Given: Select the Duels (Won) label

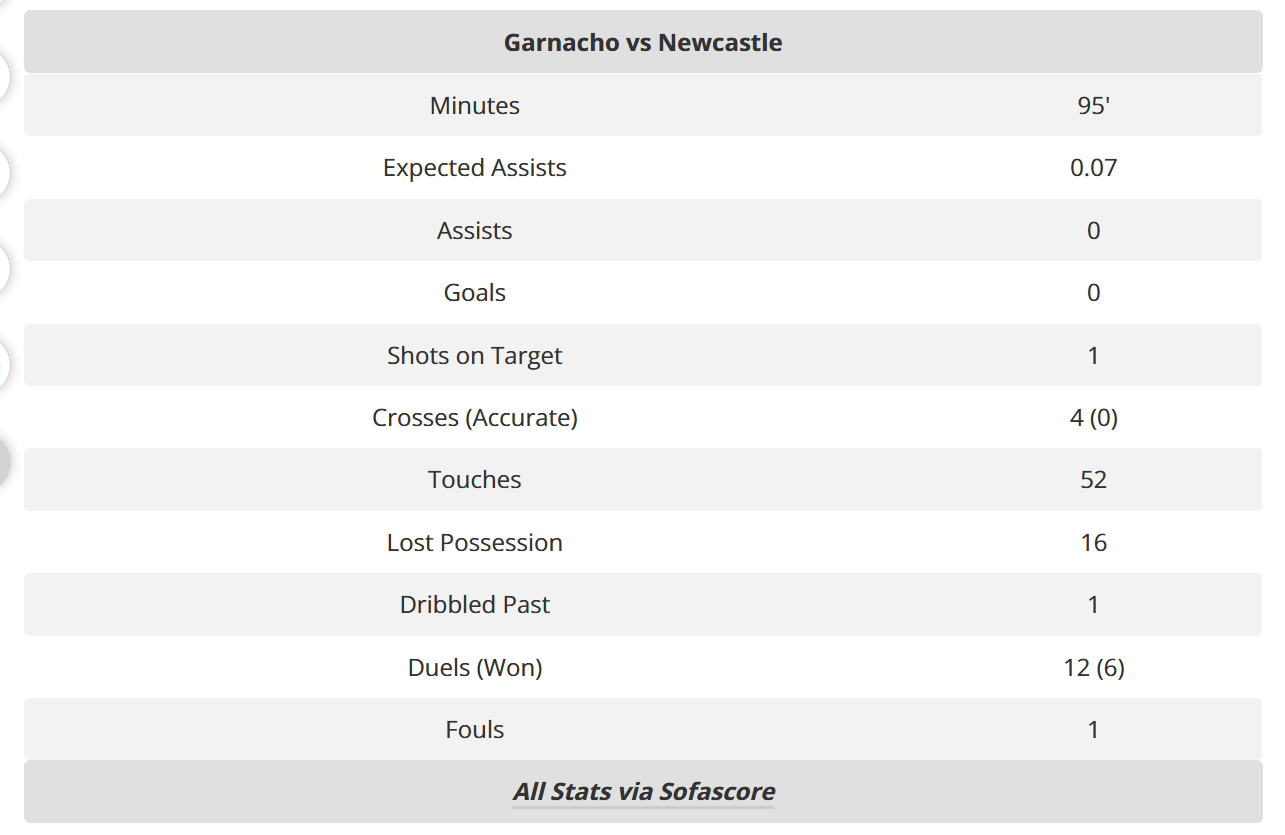Looking at the screenshot, I should click(x=475, y=668).
